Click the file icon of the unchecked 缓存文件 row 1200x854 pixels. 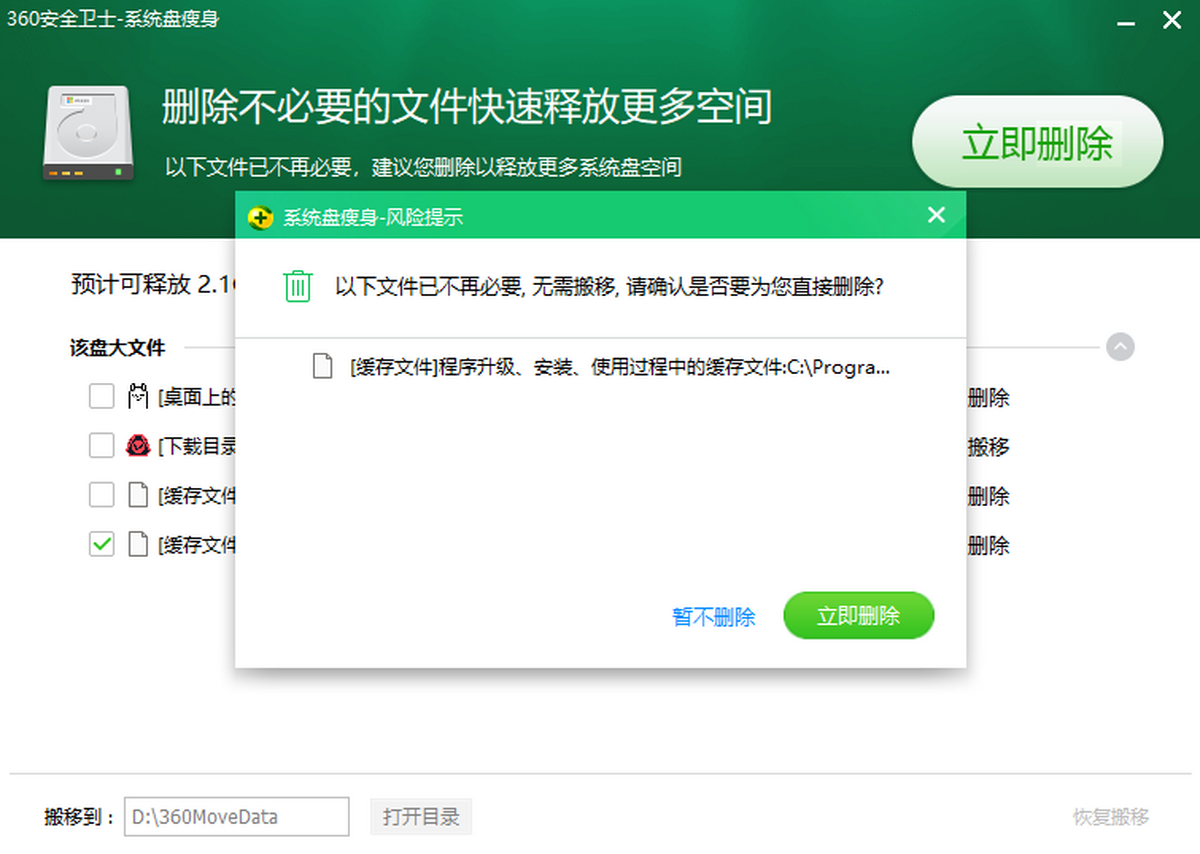click(138, 495)
